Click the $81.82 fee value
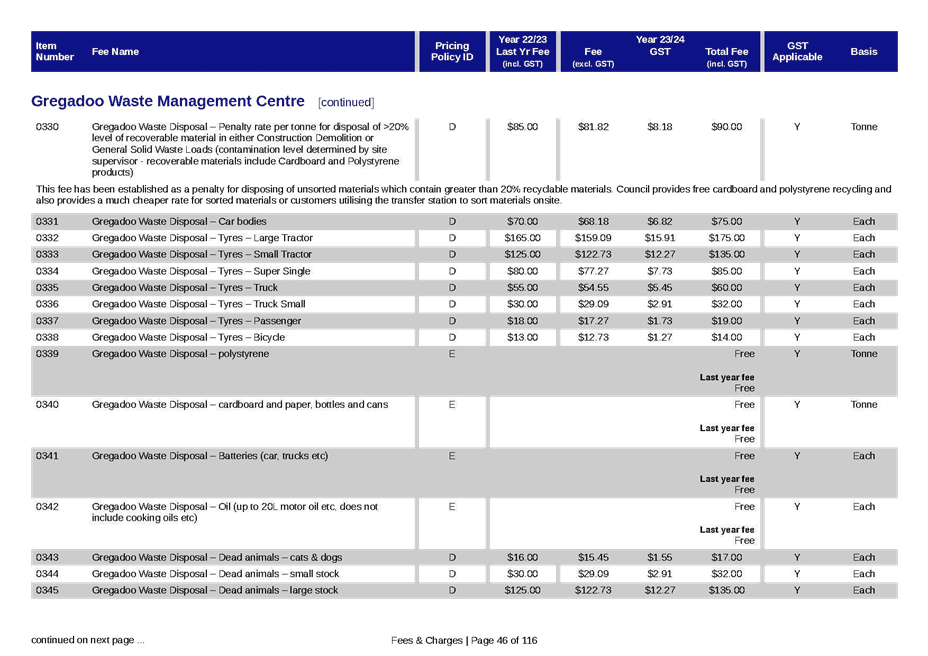Viewport: 928px width, 656px height. tap(593, 127)
